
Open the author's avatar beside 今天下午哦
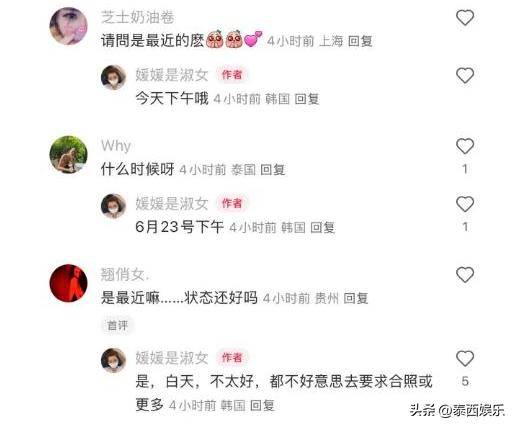click(x=113, y=78)
